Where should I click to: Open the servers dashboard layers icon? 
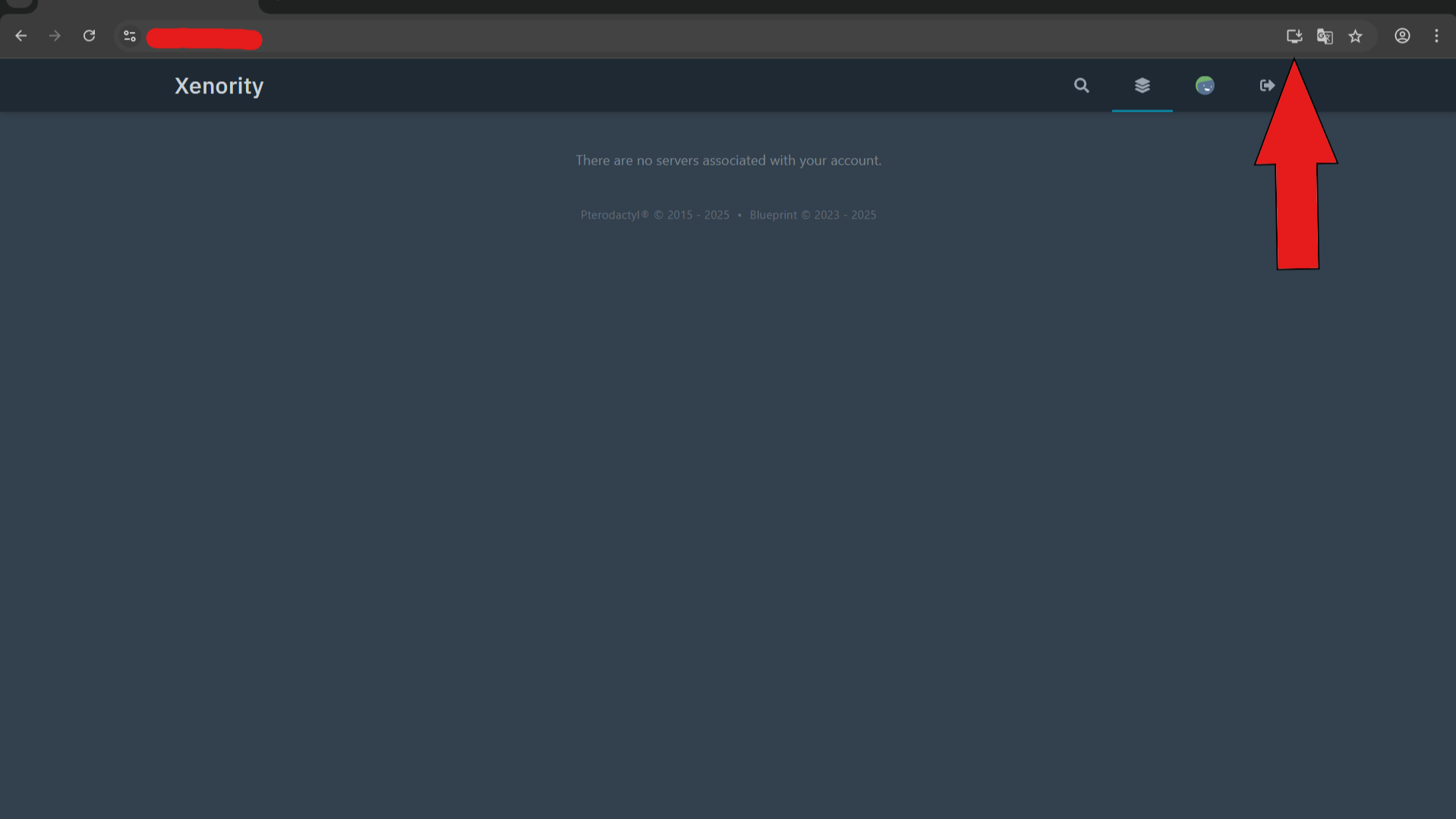(x=1142, y=86)
